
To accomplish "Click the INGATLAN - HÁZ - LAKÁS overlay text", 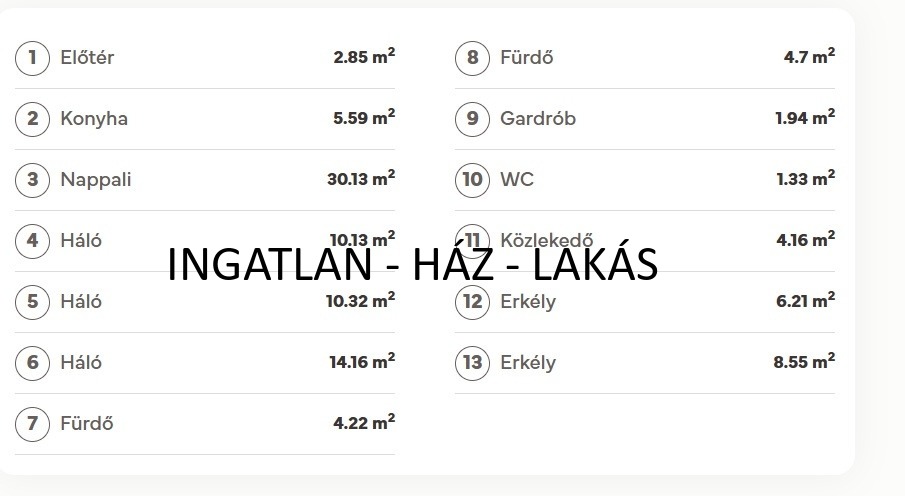I will pyautogui.click(x=412, y=264).
